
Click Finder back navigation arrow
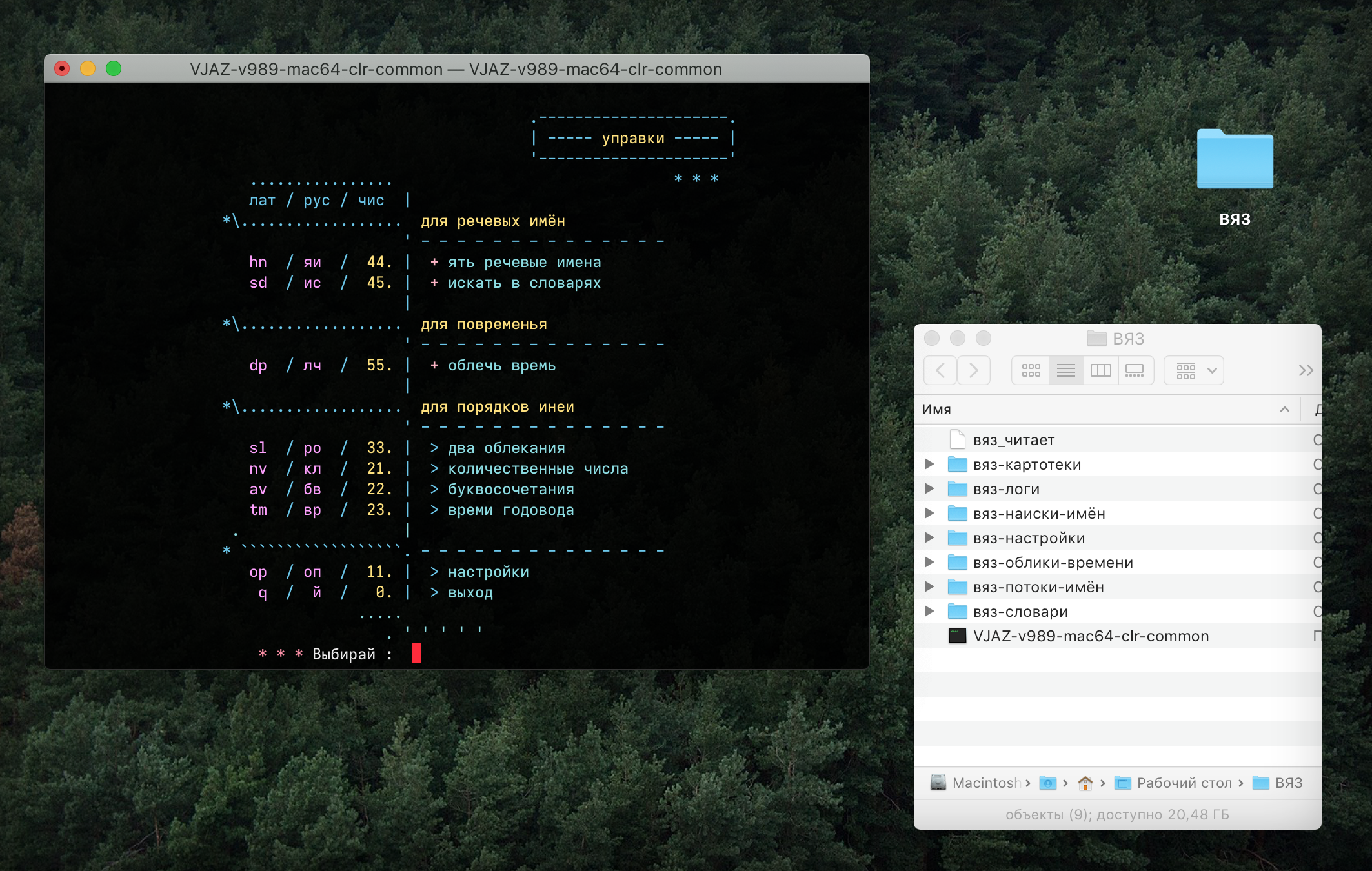coord(940,370)
